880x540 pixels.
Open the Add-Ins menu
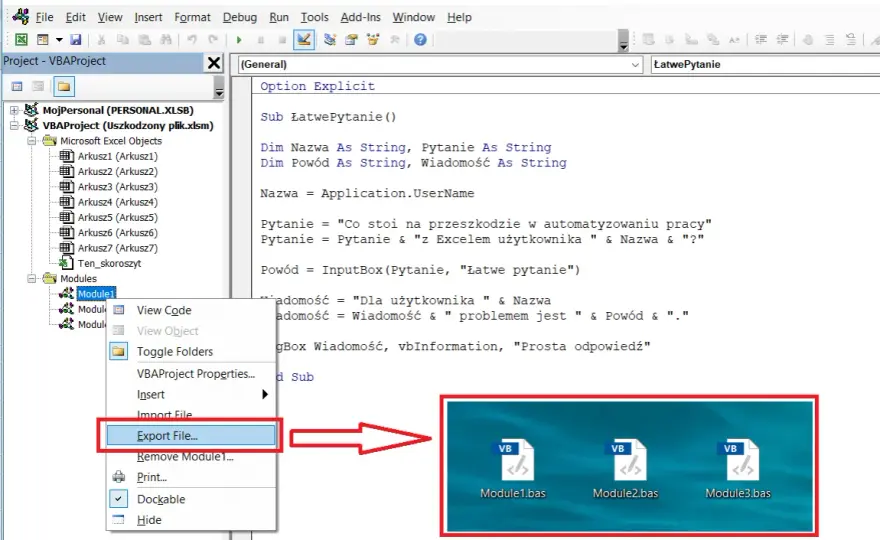pos(360,17)
